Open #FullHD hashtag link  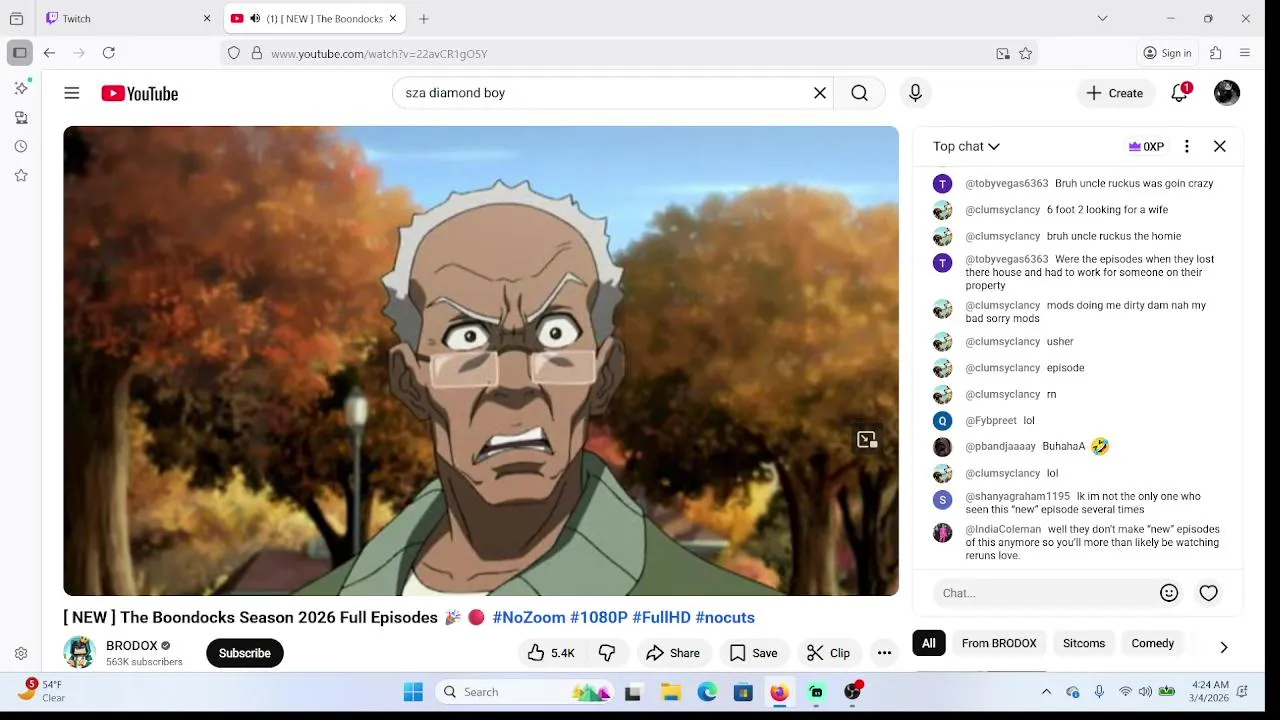tap(661, 617)
